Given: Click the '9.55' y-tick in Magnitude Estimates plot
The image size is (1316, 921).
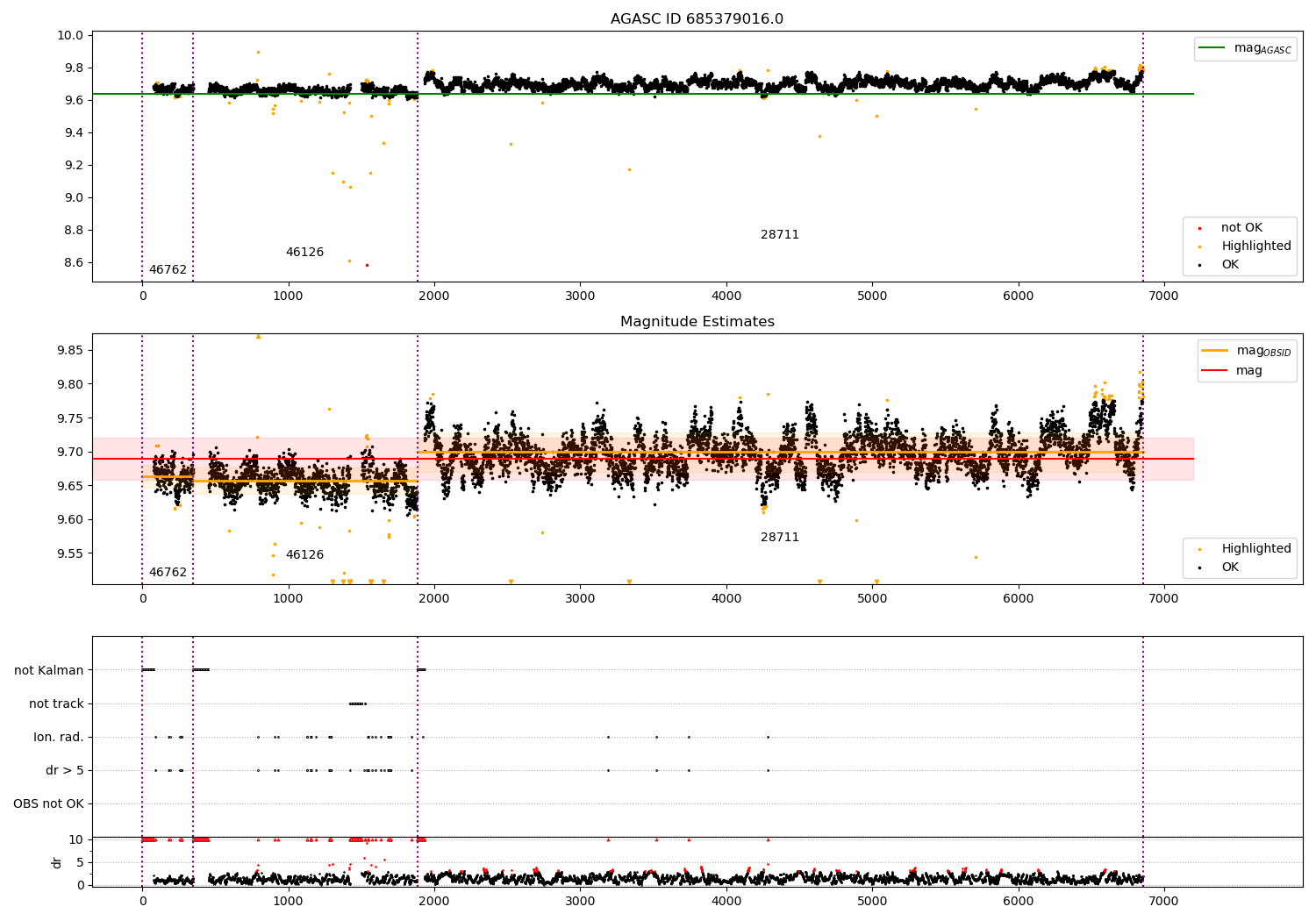Looking at the screenshot, I should tap(70, 553).
